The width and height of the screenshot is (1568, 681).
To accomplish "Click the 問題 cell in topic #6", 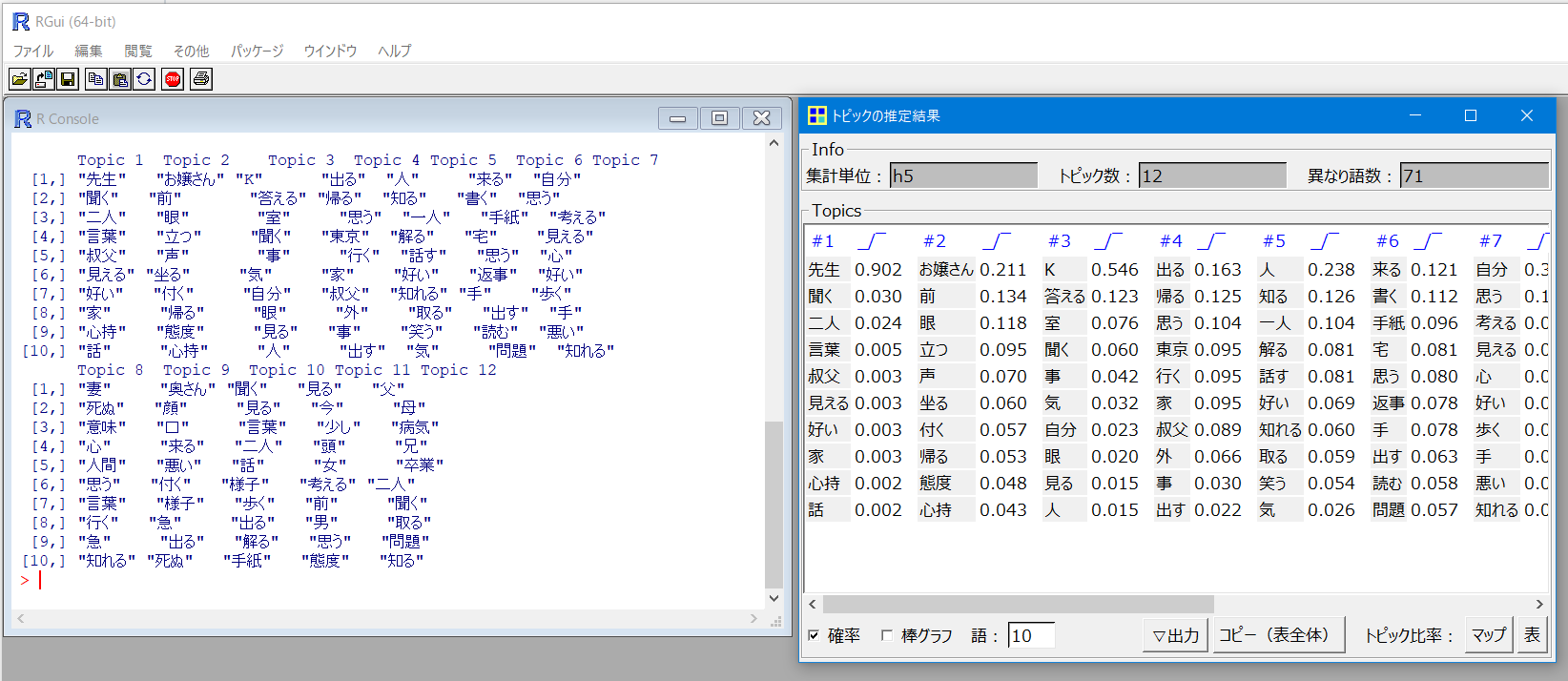I will coord(1389,510).
